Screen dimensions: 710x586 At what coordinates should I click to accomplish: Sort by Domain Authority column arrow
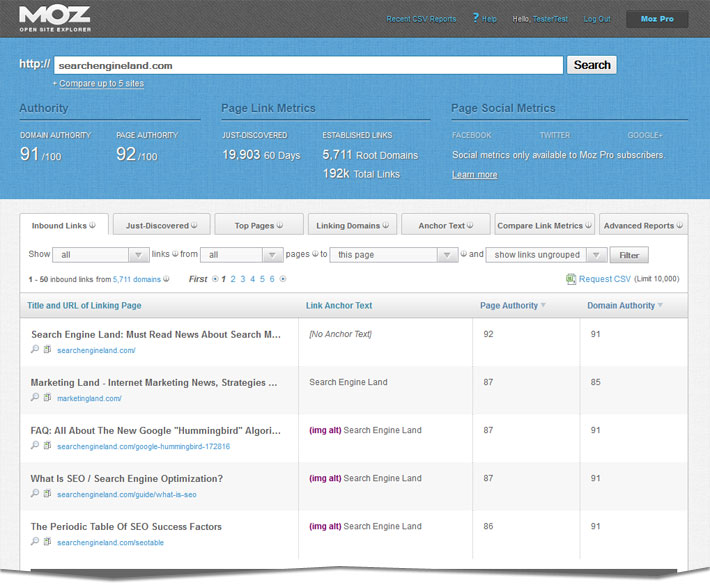point(660,305)
